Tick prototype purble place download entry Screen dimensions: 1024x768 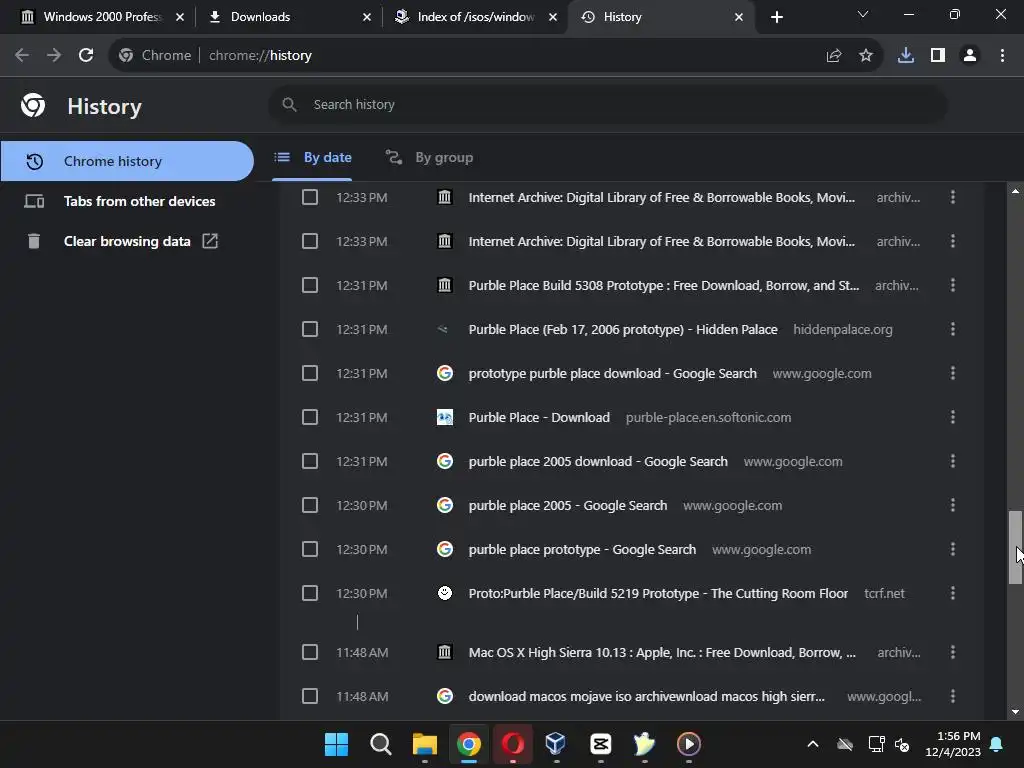[310, 373]
